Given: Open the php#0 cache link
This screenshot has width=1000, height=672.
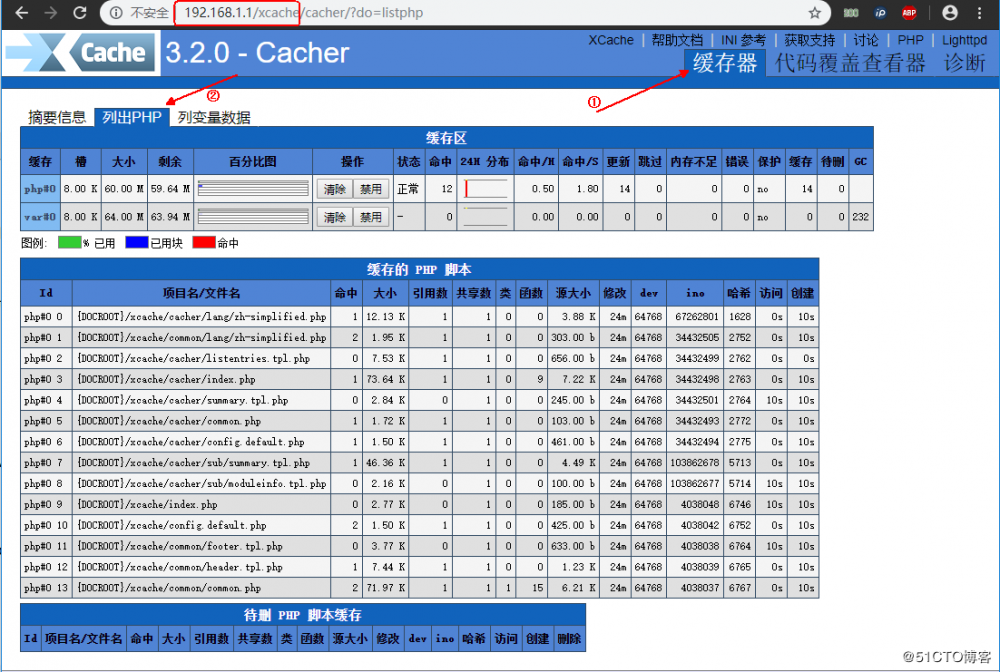Looking at the screenshot, I should tap(40, 189).
